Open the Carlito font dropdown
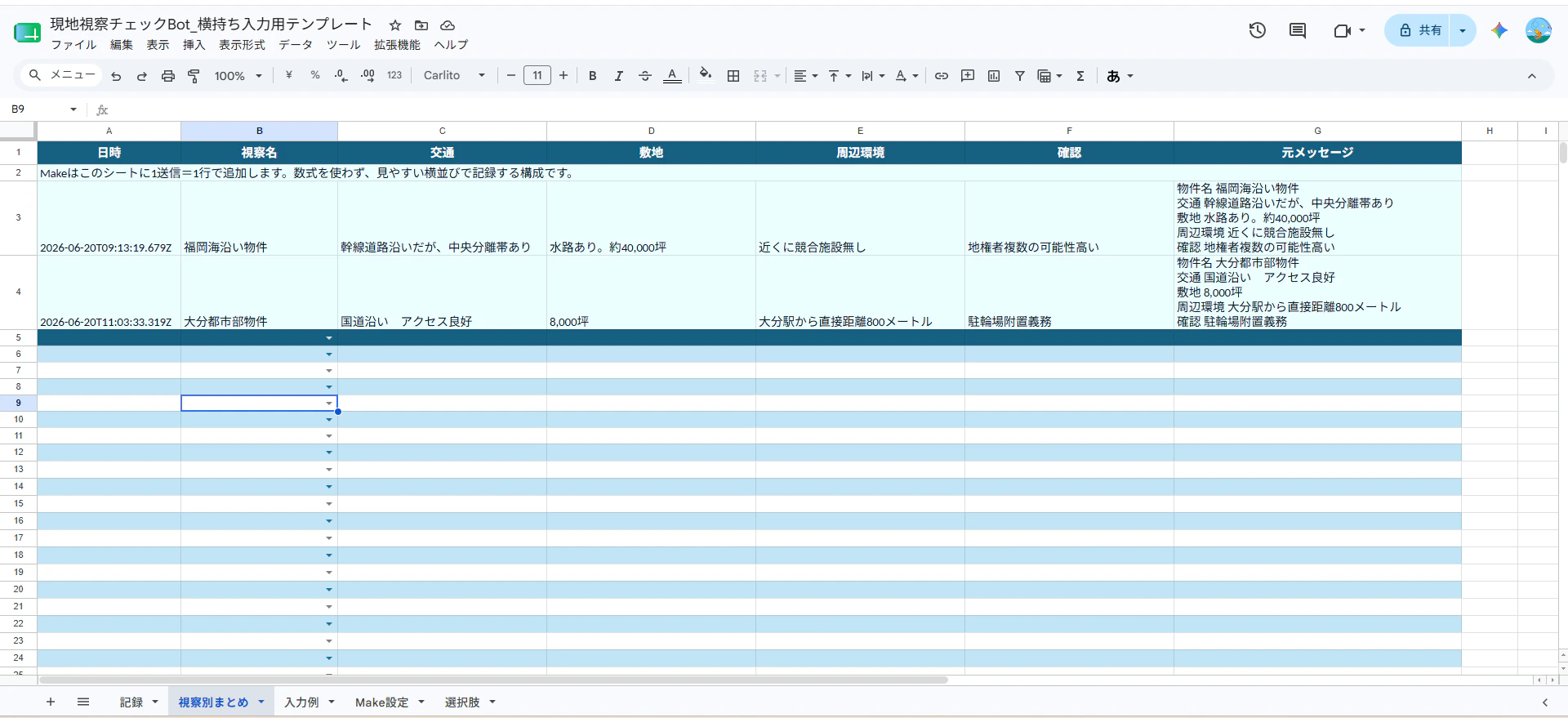This screenshot has height=718, width=1568. [x=454, y=75]
